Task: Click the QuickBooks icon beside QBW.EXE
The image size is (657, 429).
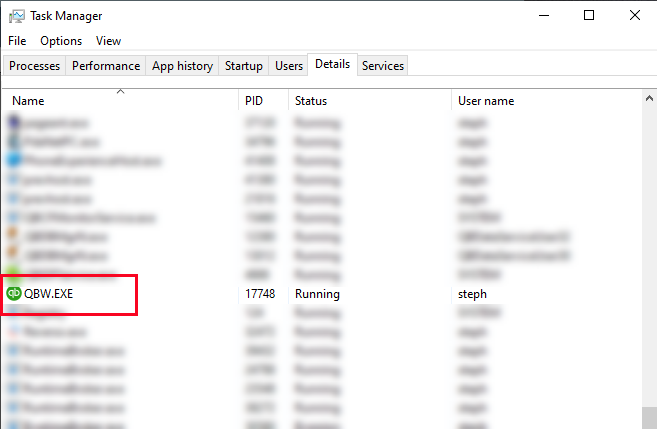Action: pos(14,294)
